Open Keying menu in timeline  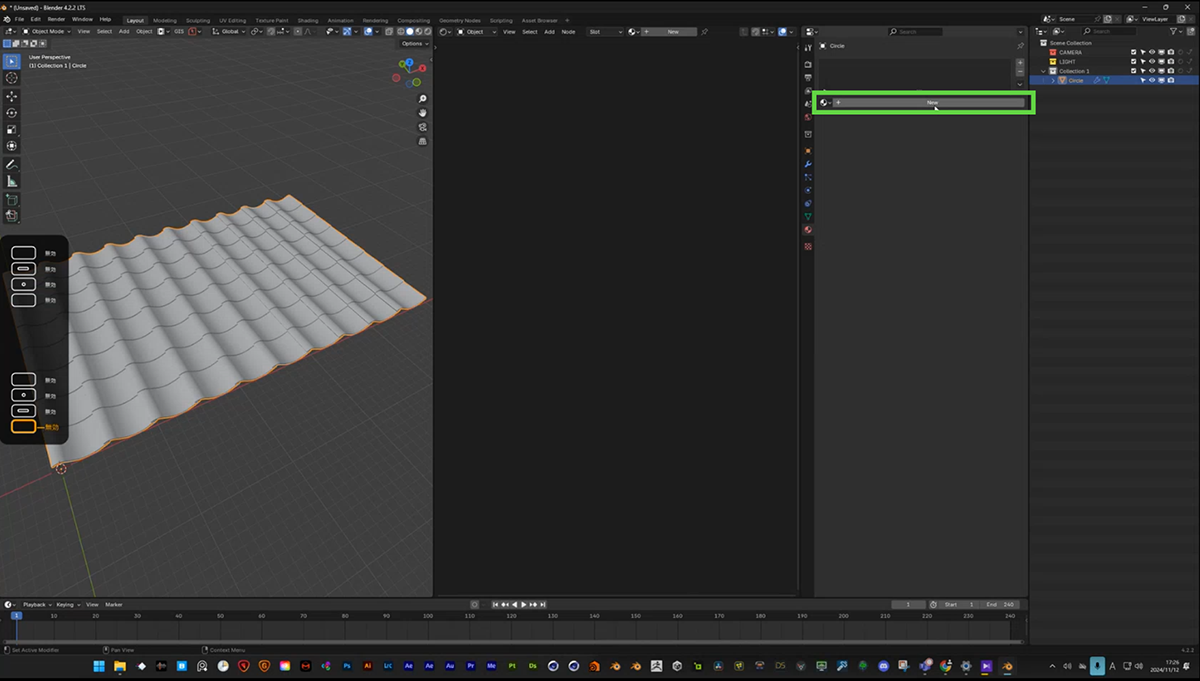[67, 604]
